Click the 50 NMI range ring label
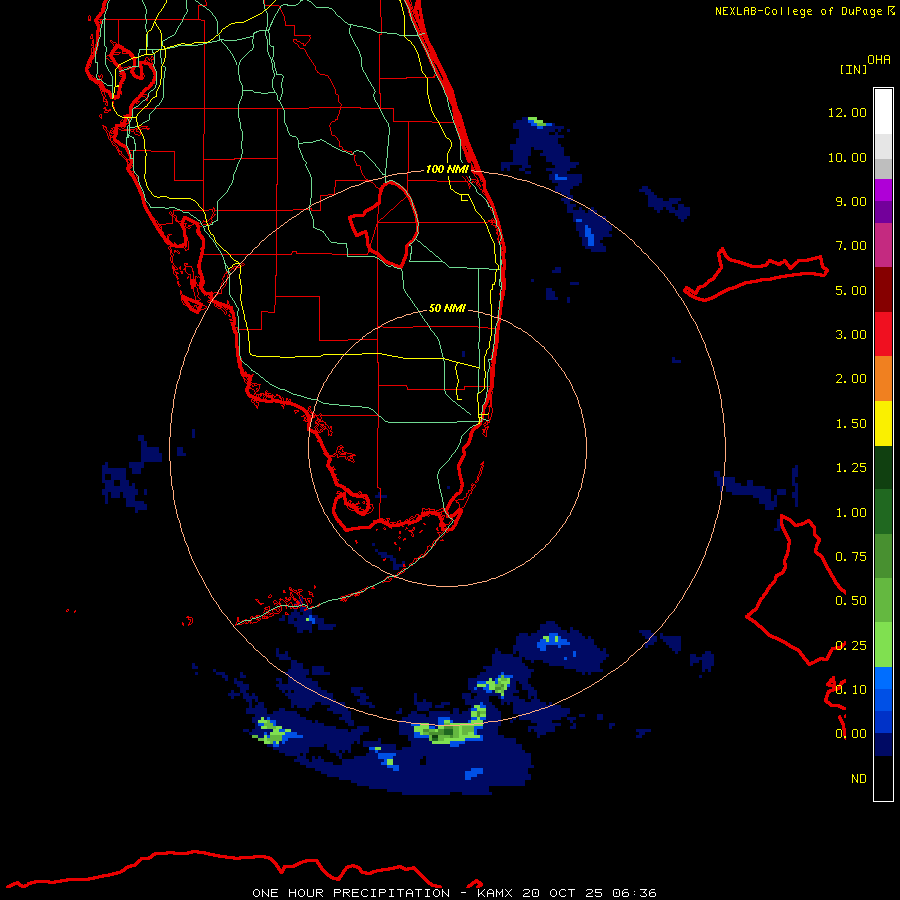 click(447, 308)
